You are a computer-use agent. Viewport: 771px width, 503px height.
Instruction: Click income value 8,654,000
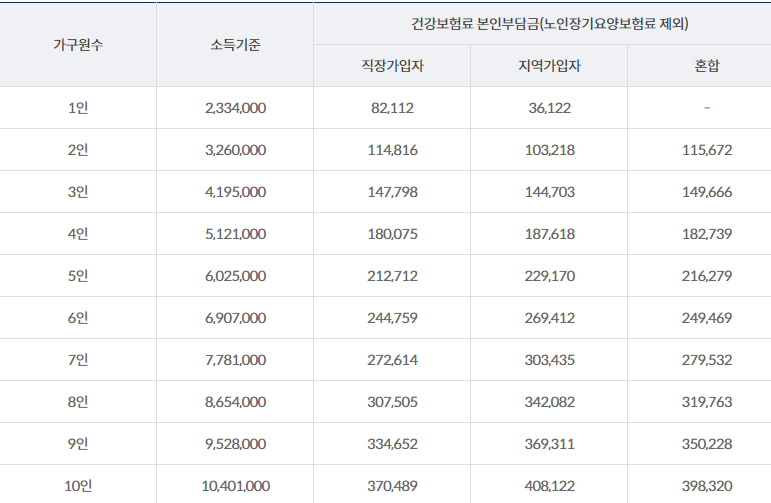tap(236, 402)
